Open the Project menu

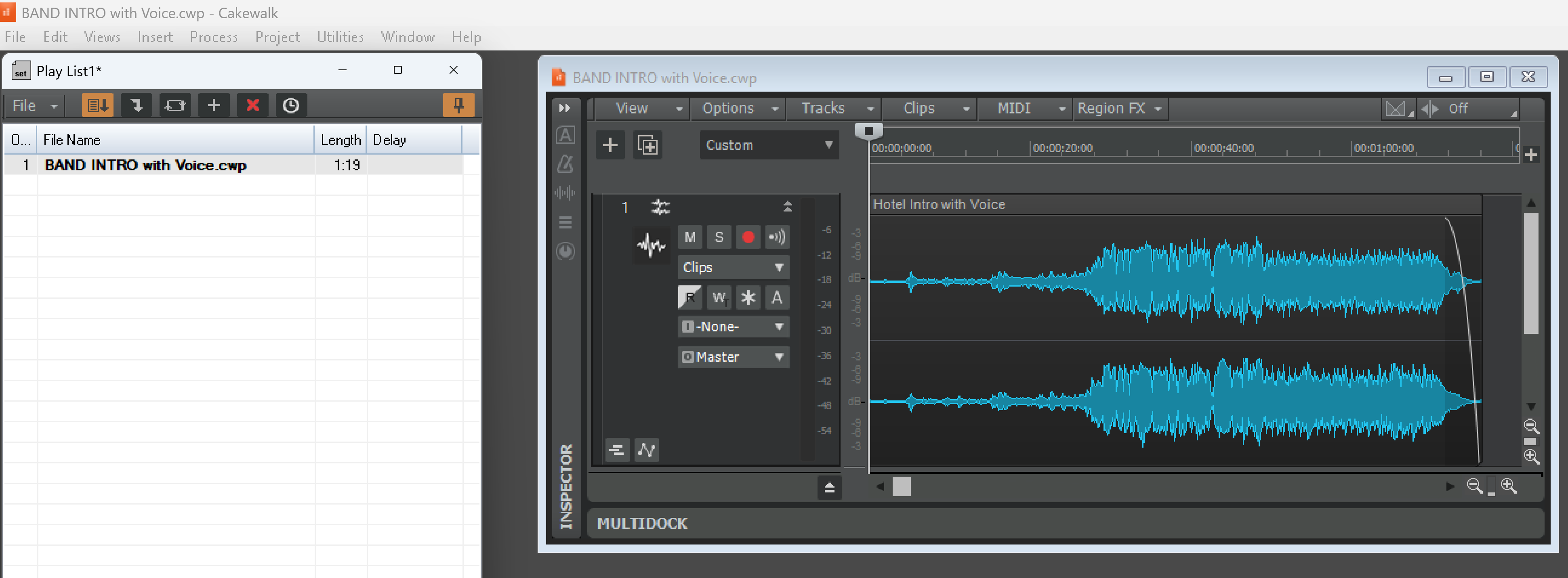coord(277,37)
